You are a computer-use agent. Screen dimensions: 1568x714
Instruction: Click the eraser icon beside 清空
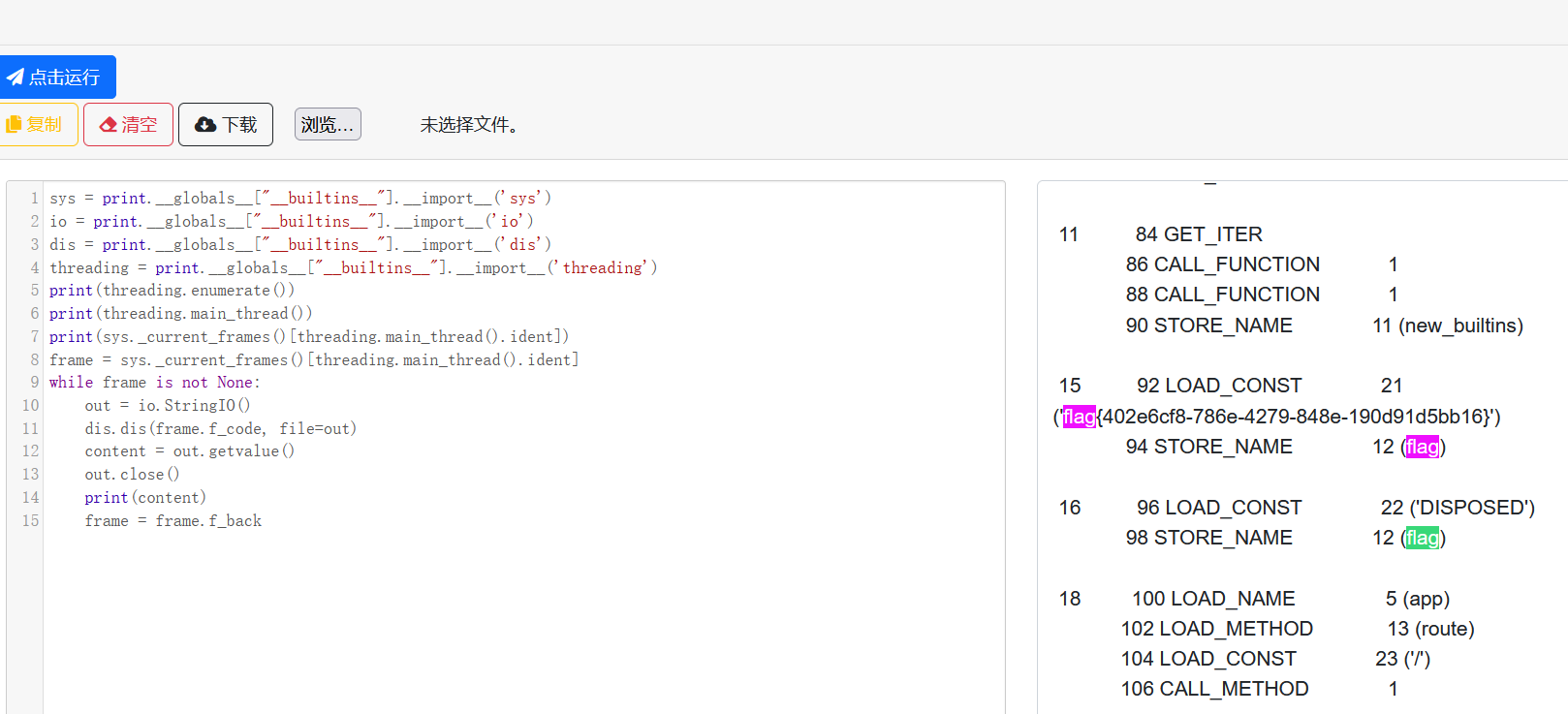coord(109,124)
